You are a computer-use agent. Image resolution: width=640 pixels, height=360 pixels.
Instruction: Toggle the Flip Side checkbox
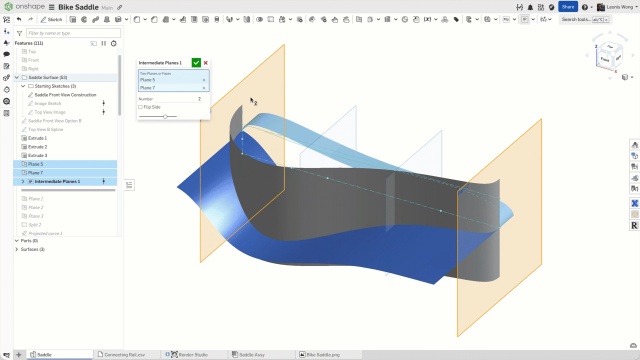[140, 107]
